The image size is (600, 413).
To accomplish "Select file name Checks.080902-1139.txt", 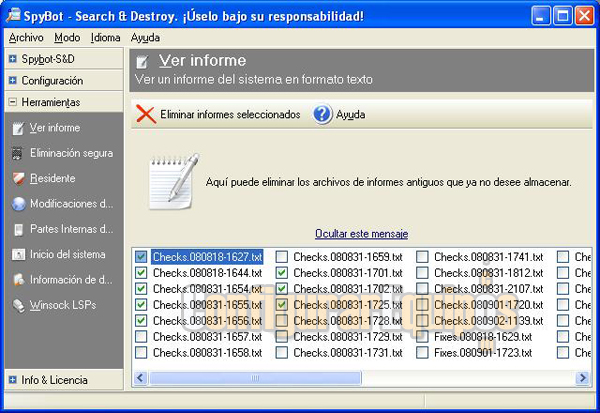I will point(489,321).
